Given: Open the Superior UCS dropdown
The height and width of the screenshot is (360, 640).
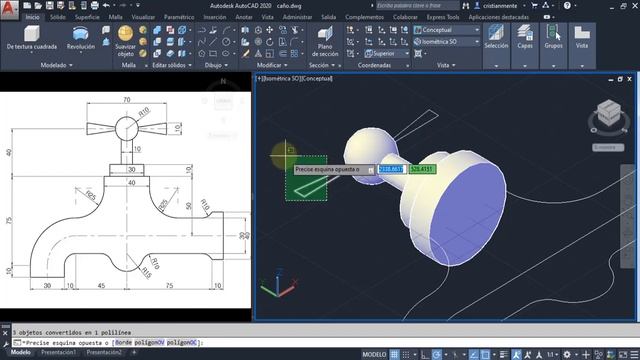Looking at the screenshot, I should pyautogui.click(x=387, y=53).
